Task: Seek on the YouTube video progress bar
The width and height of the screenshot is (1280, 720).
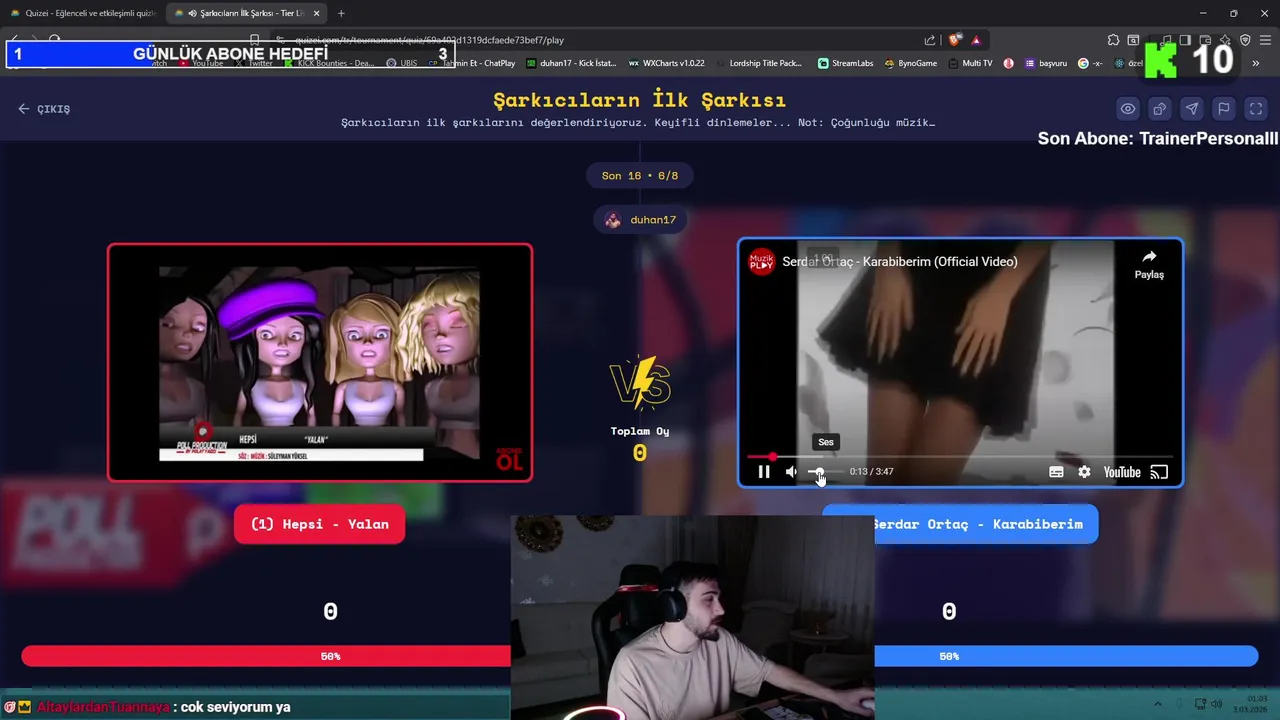Action: click(x=960, y=457)
